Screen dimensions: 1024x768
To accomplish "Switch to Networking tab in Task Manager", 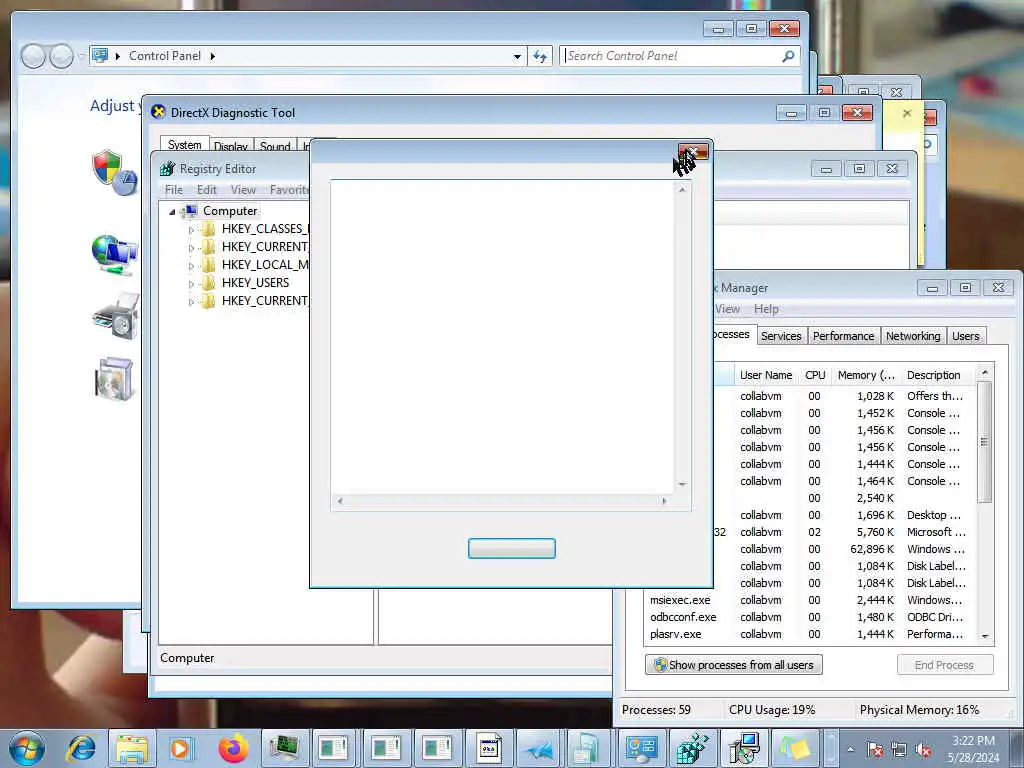I will click(913, 336).
